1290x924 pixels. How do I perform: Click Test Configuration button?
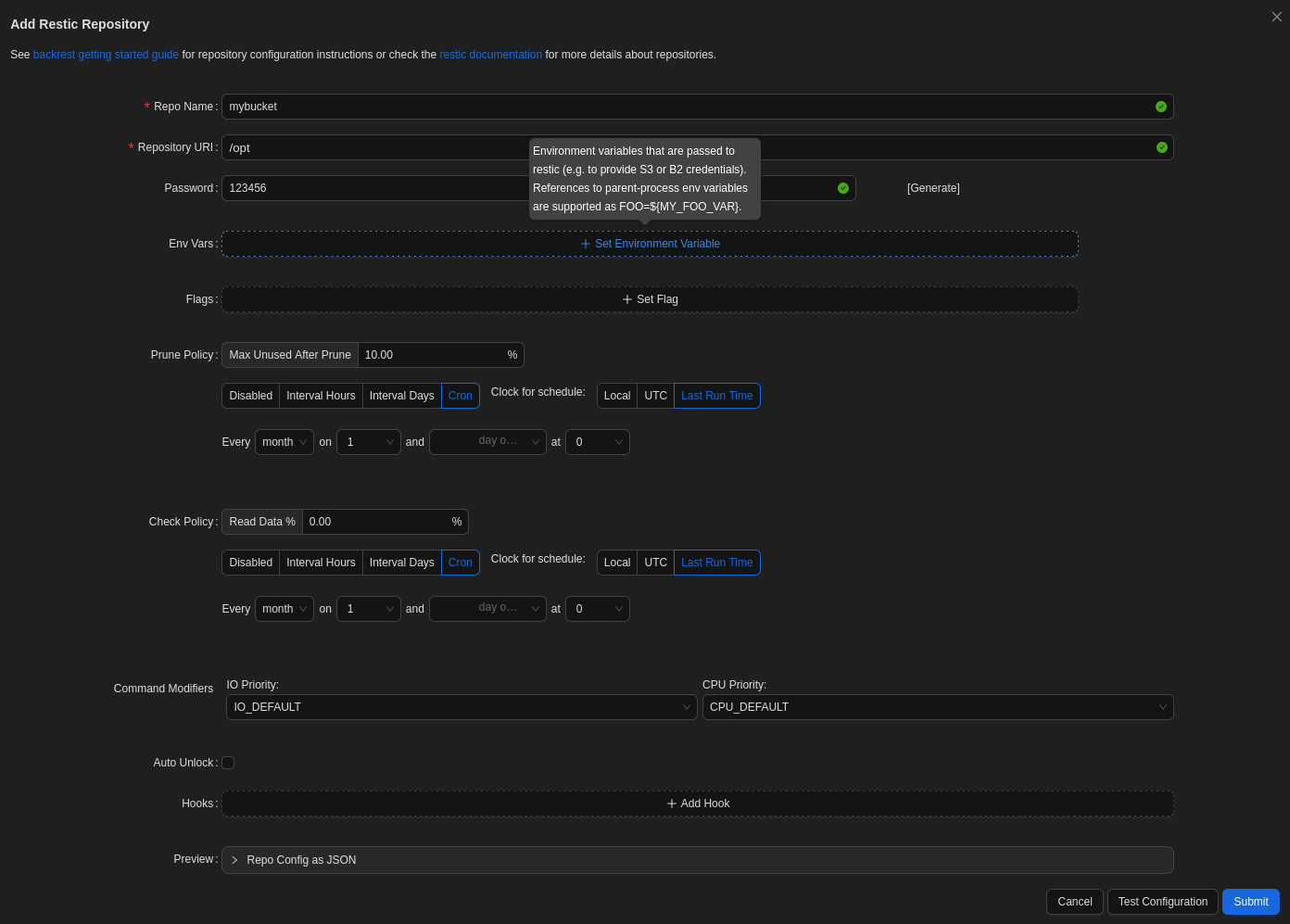coord(1163,902)
